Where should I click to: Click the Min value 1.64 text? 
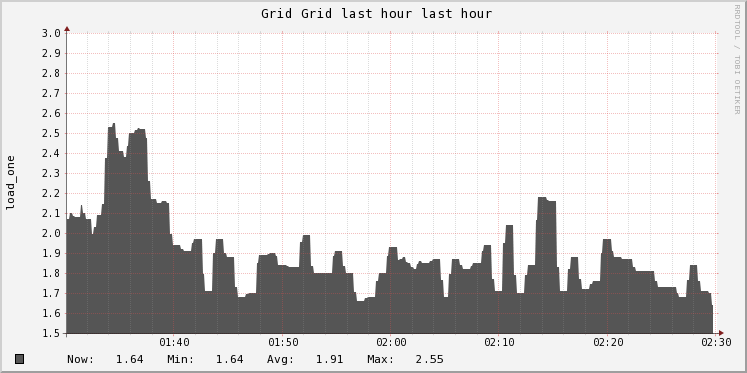230,359
